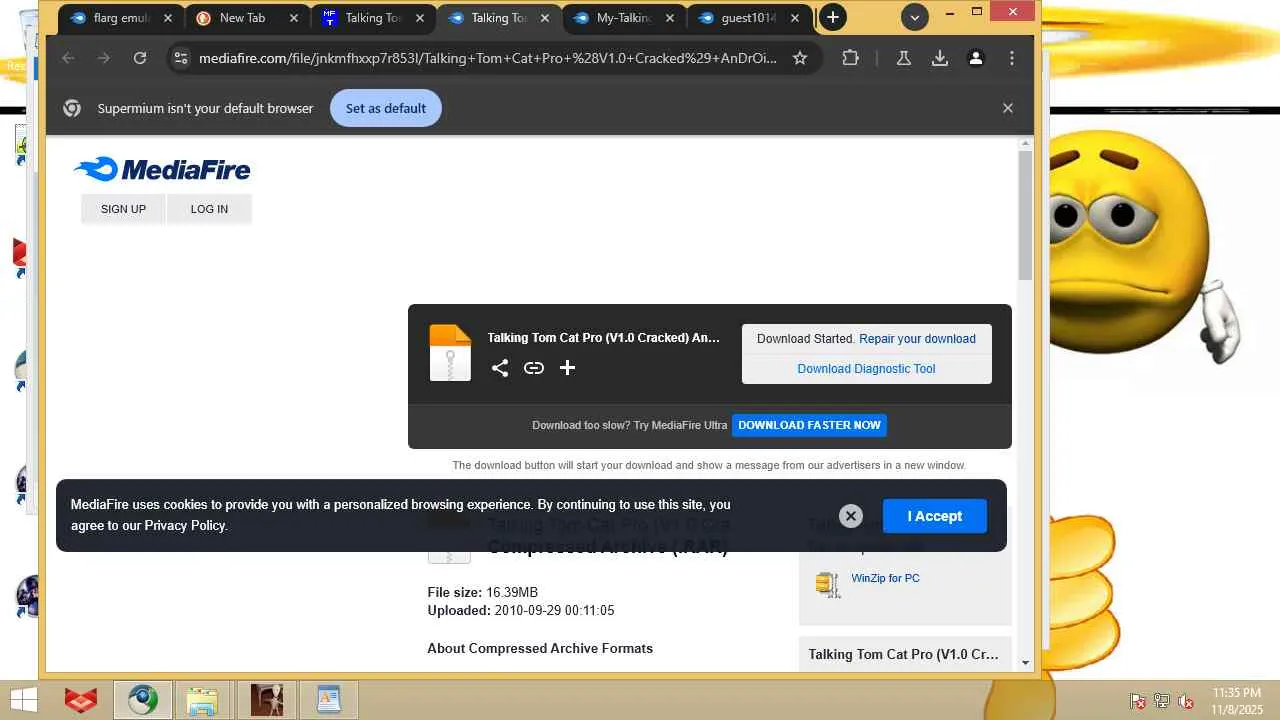Click the Set as default button
This screenshot has width=1280, height=720.
386,108
